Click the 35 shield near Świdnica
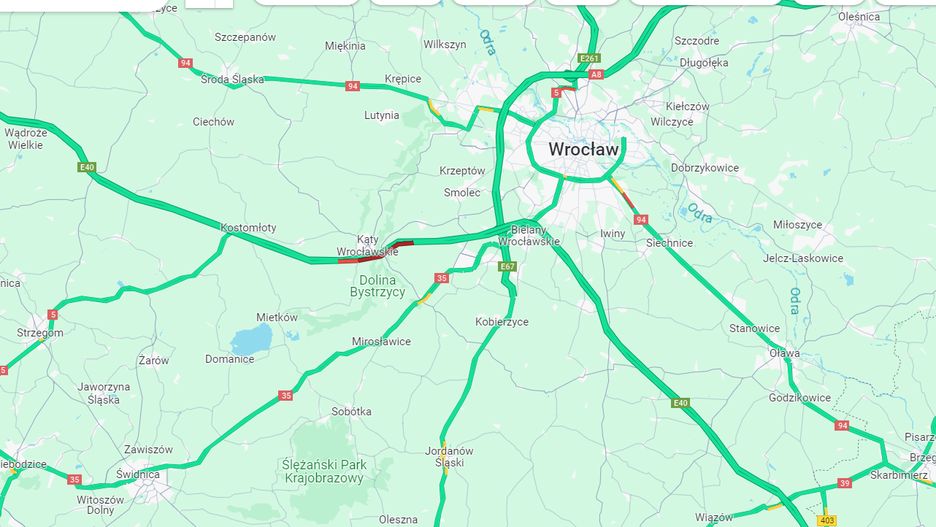Screen dimensions: 936x527 tap(74, 479)
